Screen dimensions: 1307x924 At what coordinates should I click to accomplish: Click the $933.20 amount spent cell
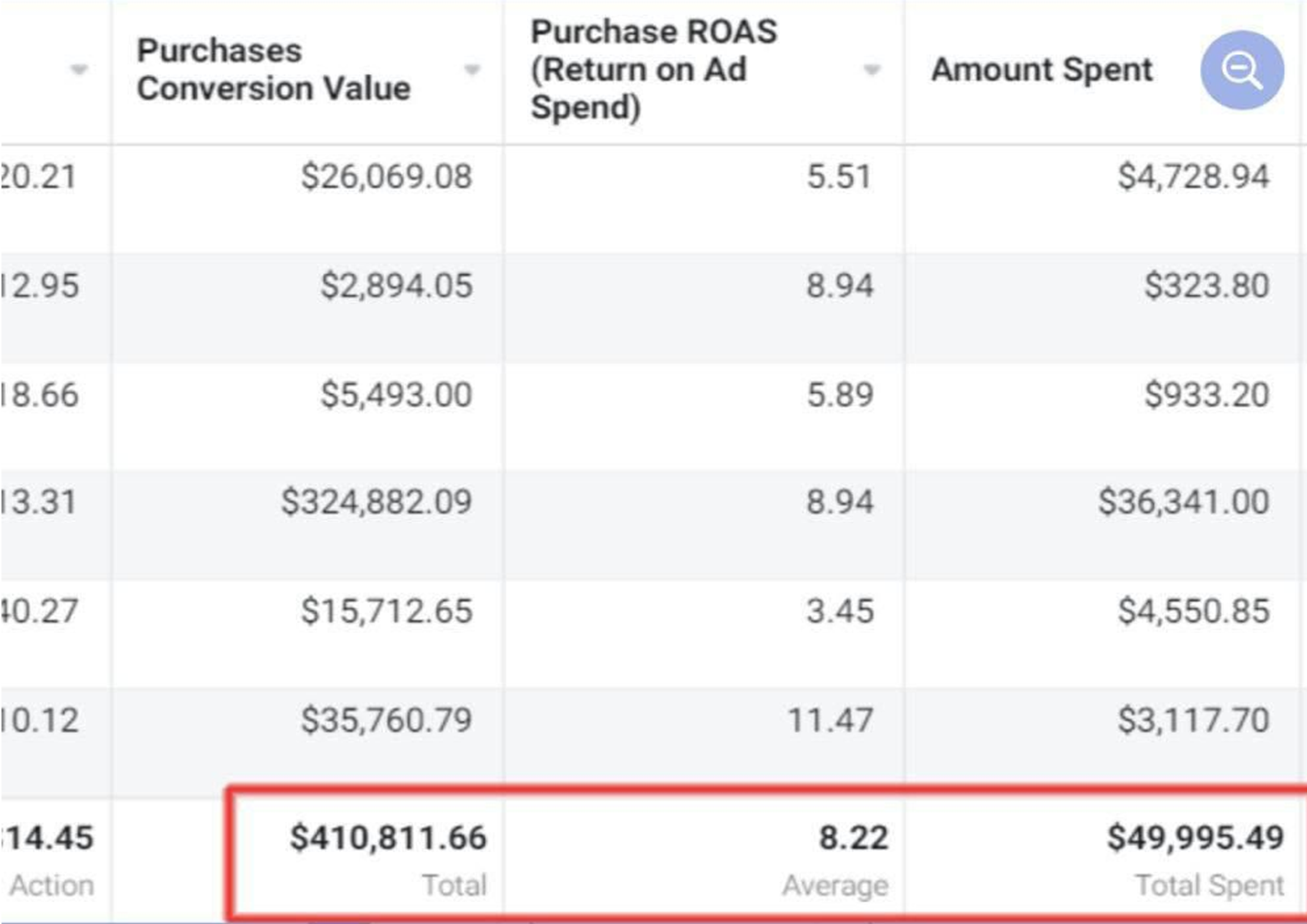coord(1207,394)
